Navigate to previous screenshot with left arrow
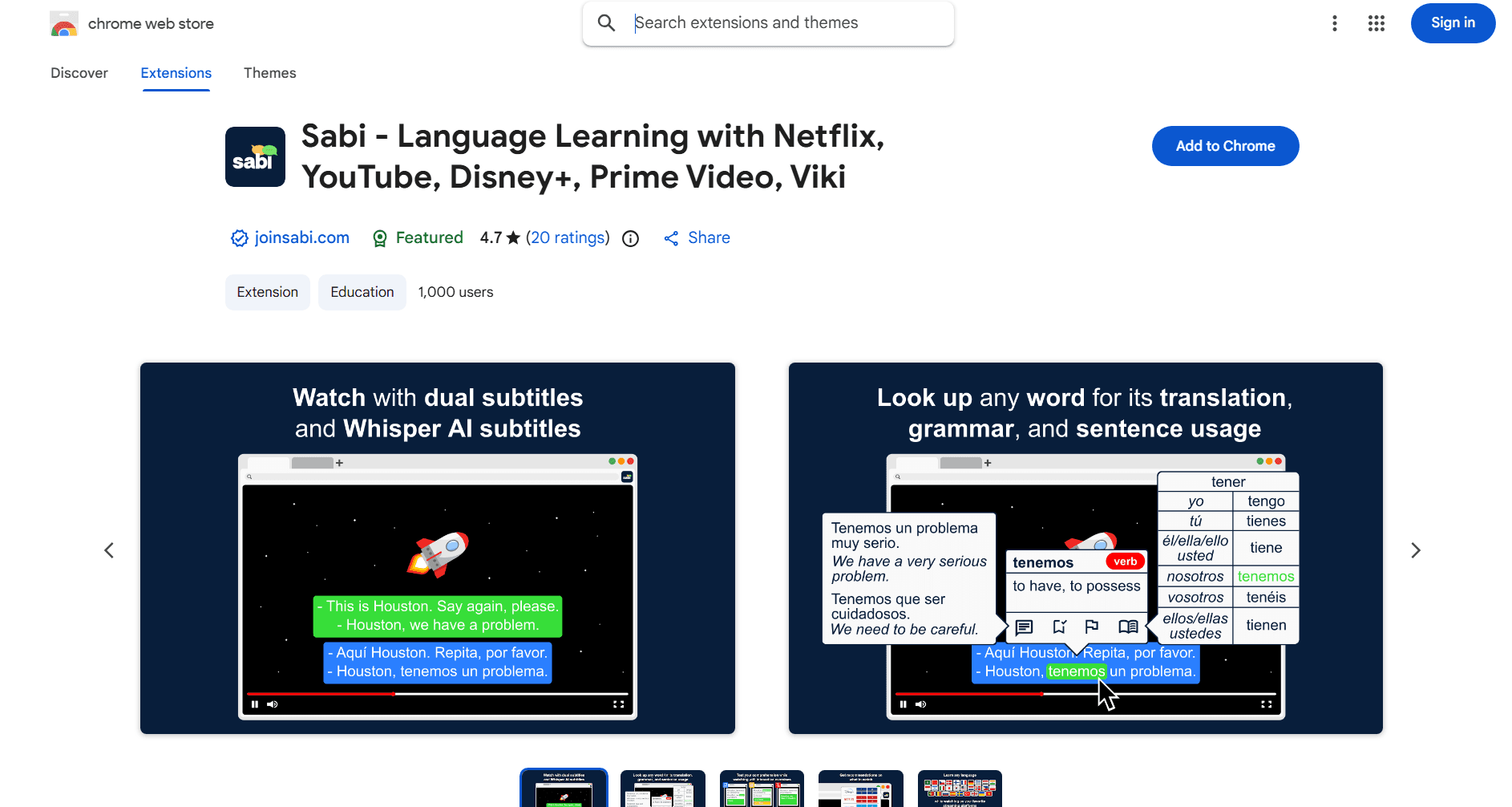This screenshot has height=807, width=1512. click(x=109, y=550)
